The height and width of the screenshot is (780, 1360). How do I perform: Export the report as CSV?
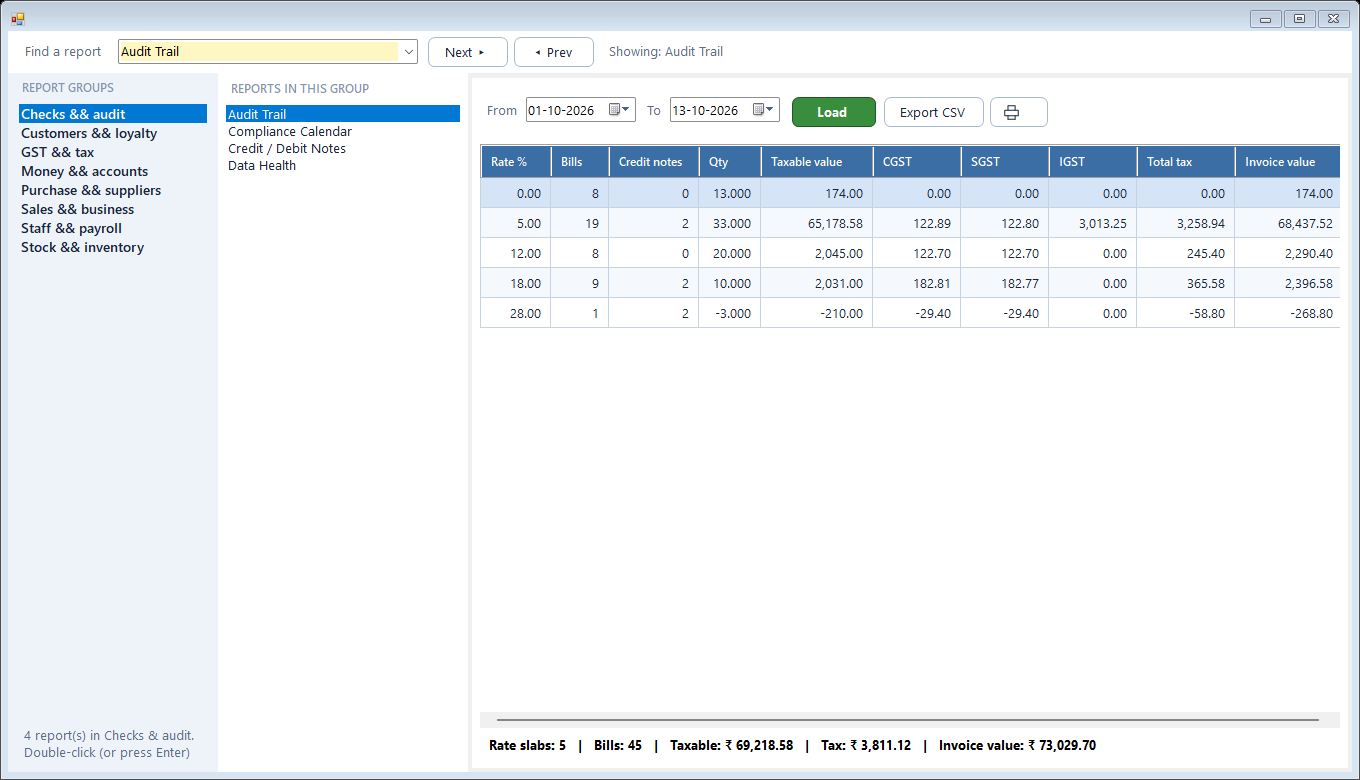click(933, 112)
